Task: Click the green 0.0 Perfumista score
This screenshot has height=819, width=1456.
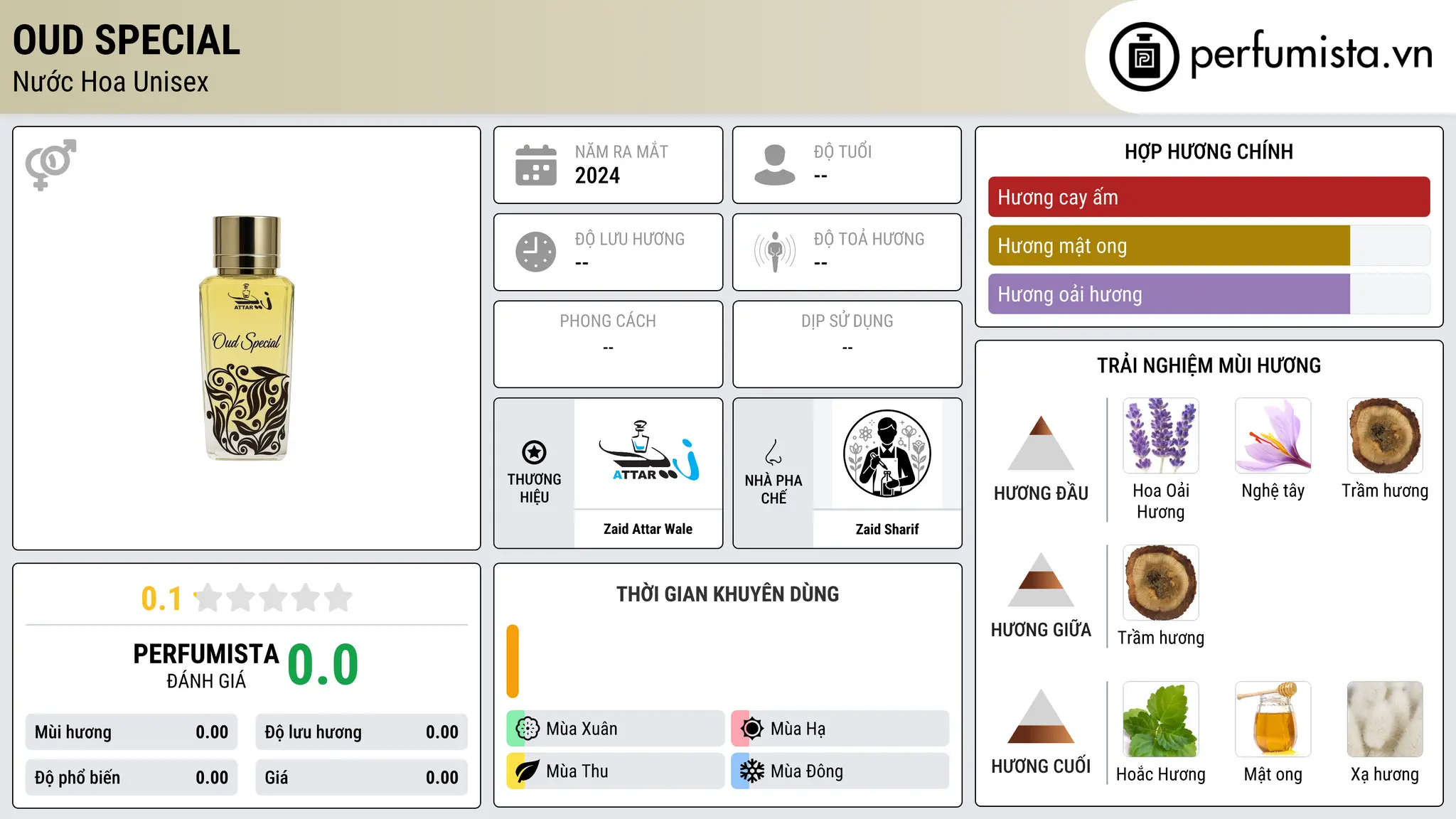Action: [323, 665]
